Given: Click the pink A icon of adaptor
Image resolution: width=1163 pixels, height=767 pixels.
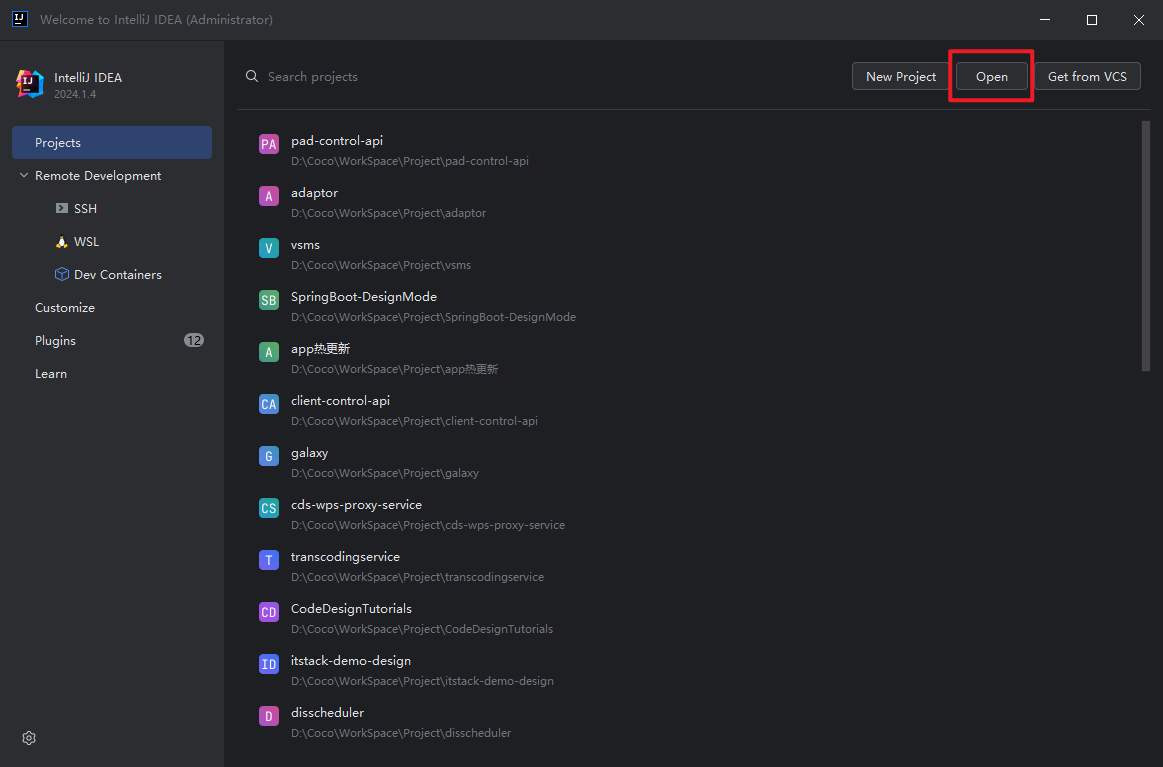Looking at the screenshot, I should (x=268, y=196).
